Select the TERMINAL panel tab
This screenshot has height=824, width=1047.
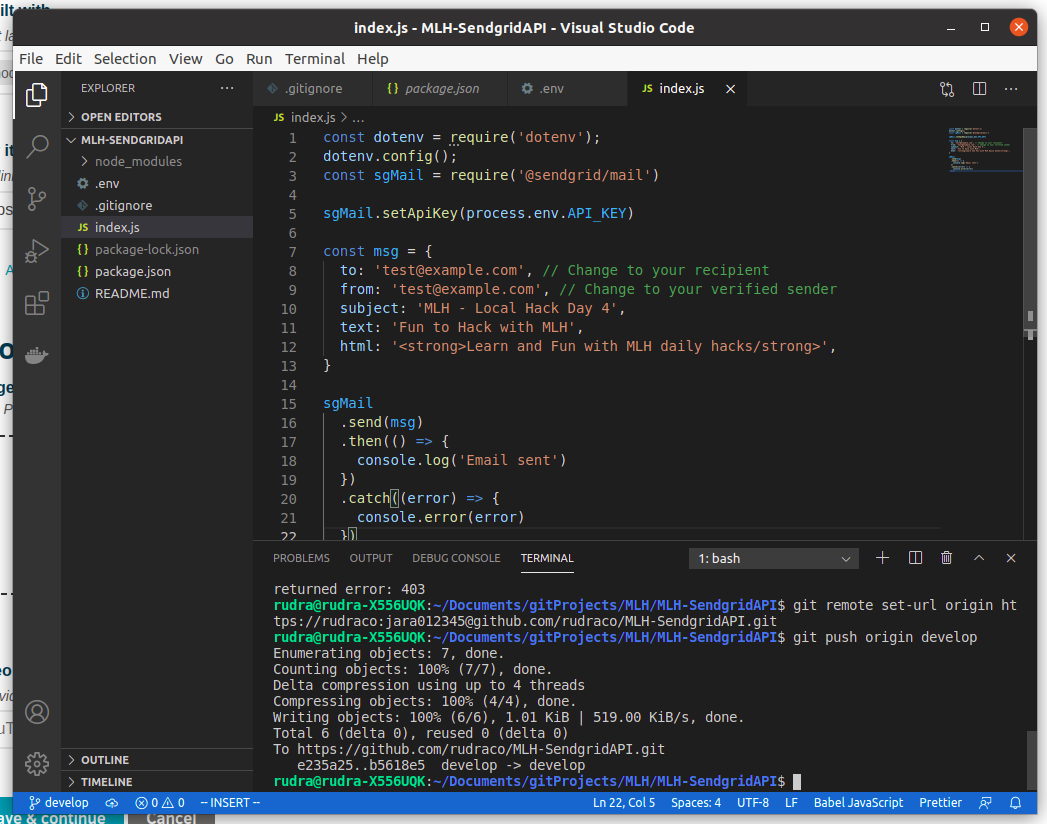(547, 558)
